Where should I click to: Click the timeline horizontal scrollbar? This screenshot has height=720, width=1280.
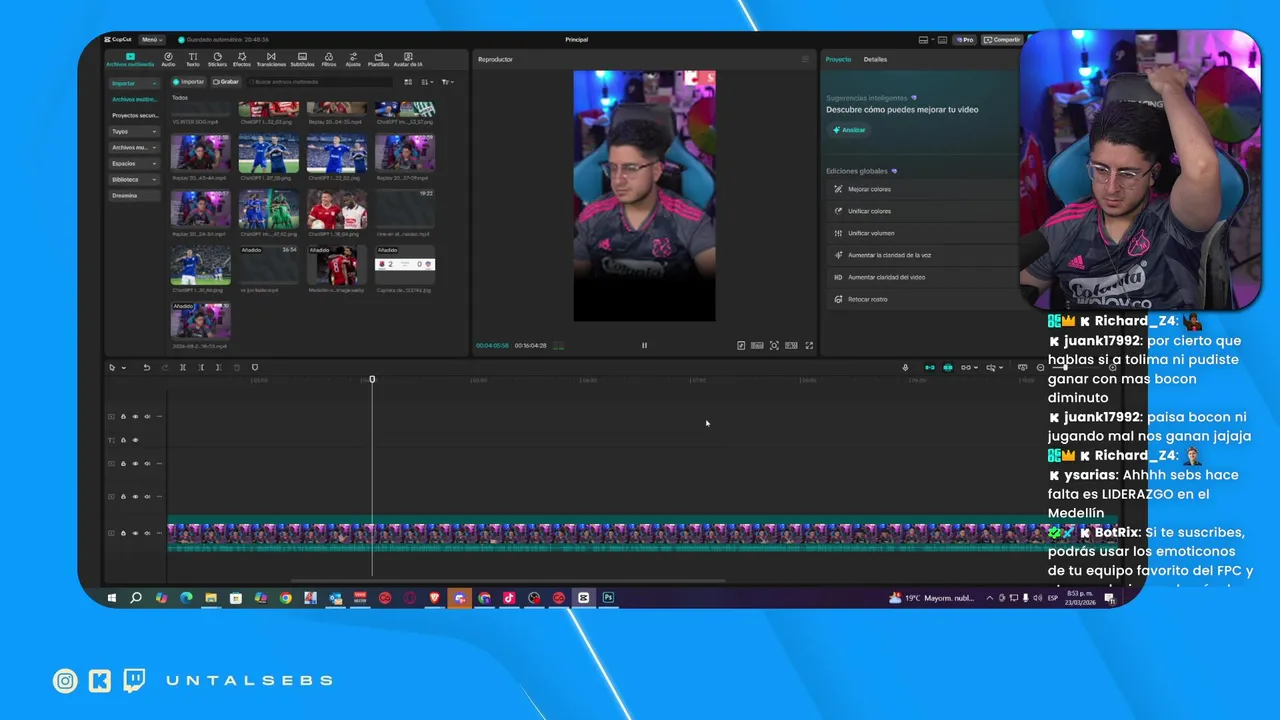point(508,580)
